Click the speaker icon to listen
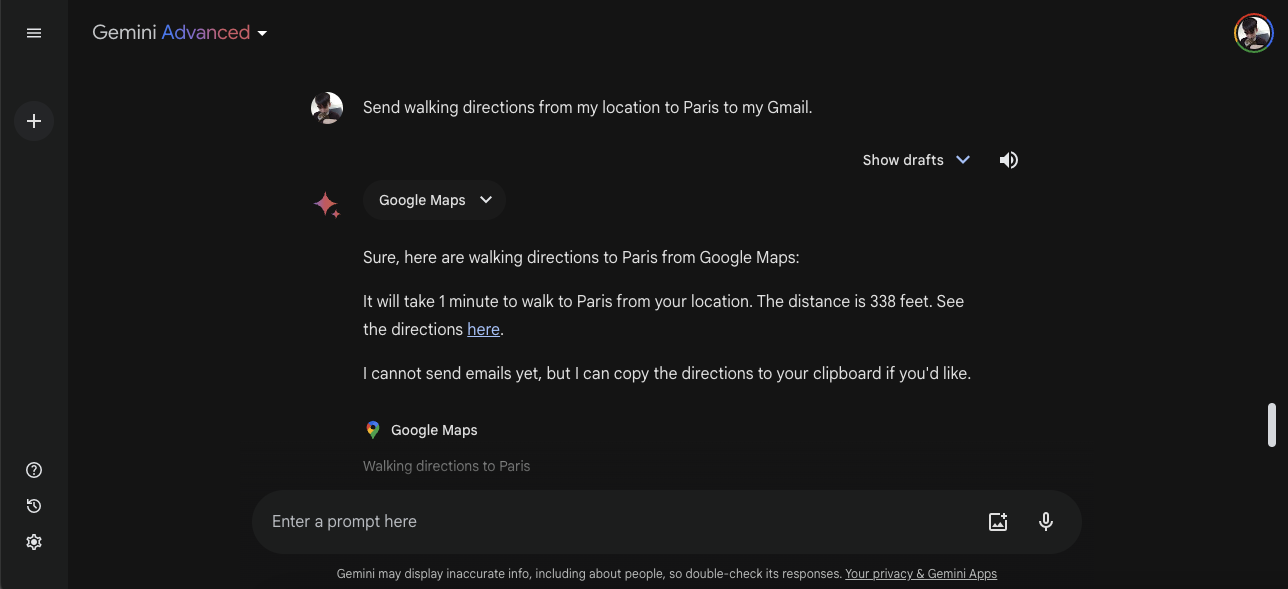Image resolution: width=1288 pixels, height=589 pixels. point(1009,160)
